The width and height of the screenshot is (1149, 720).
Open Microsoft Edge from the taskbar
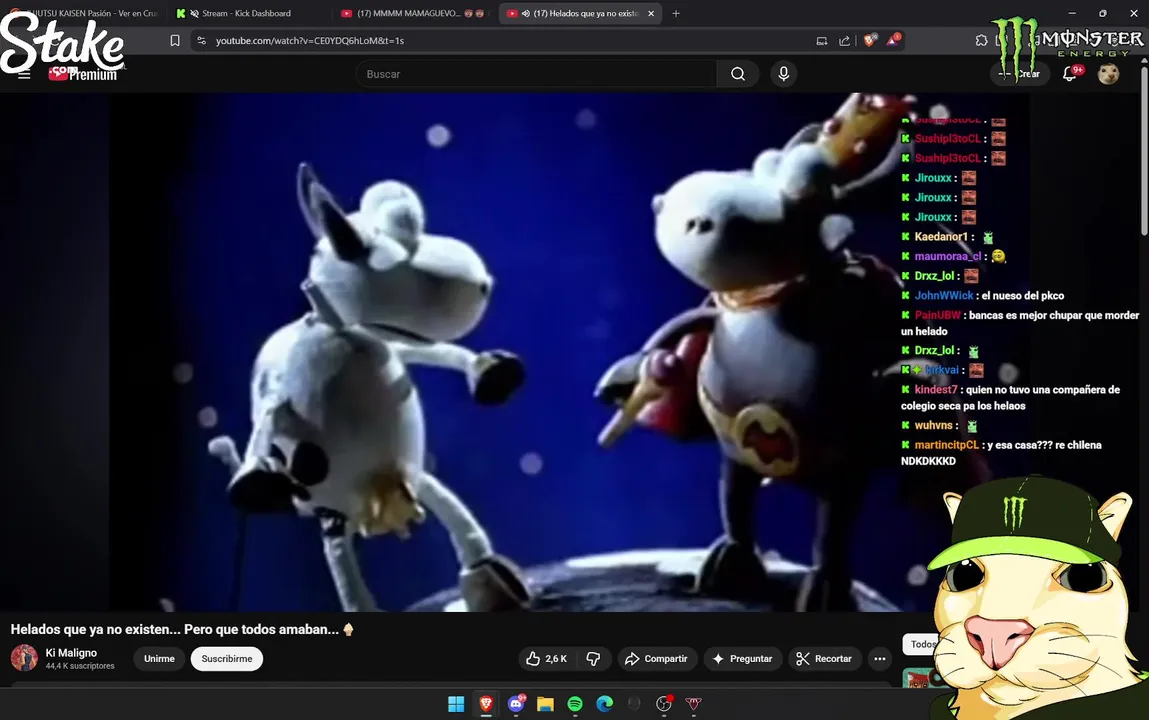click(605, 704)
